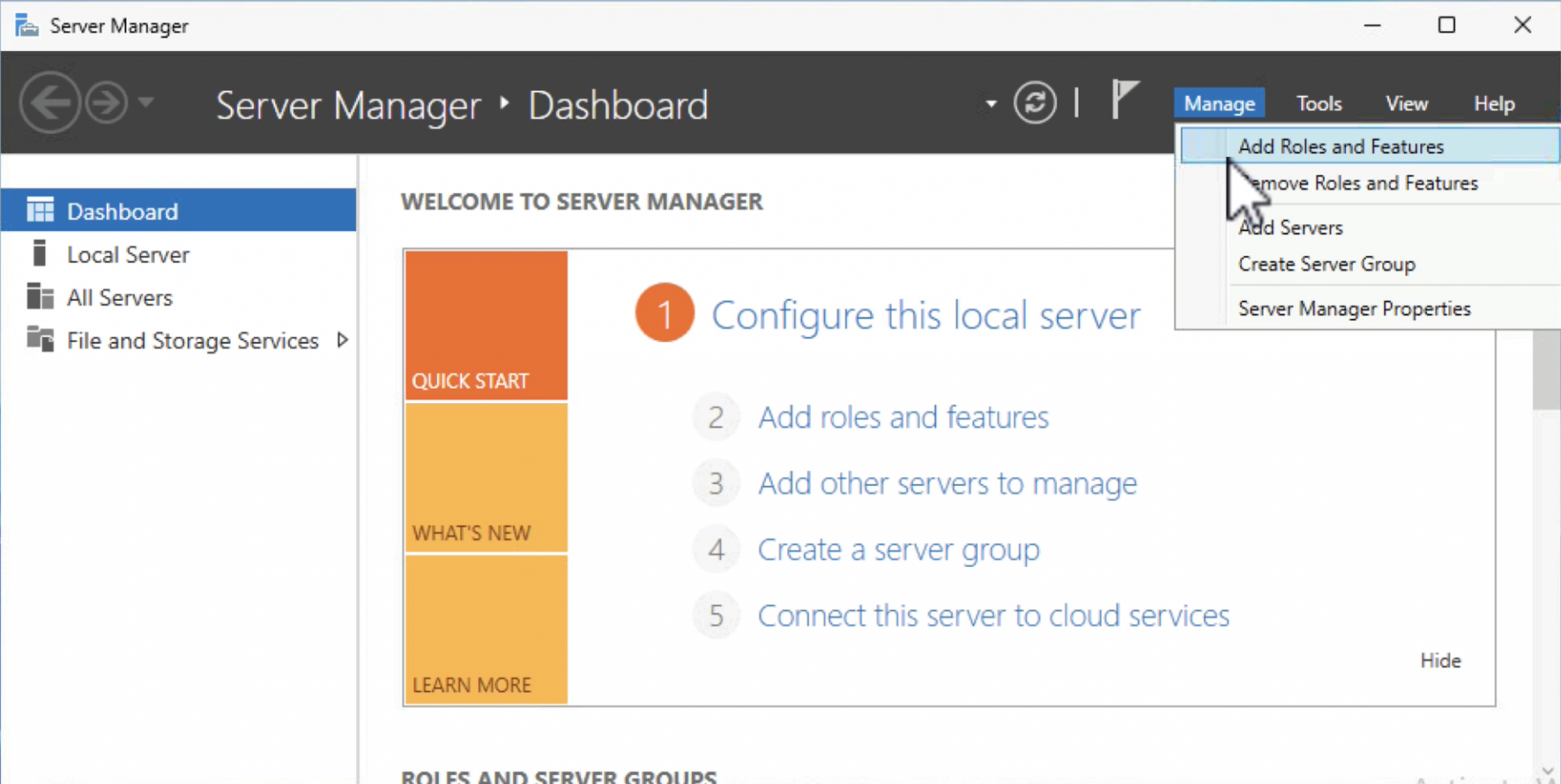Click the Server Manager title bar icon
The height and width of the screenshot is (784, 1561).
[x=25, y=24]
